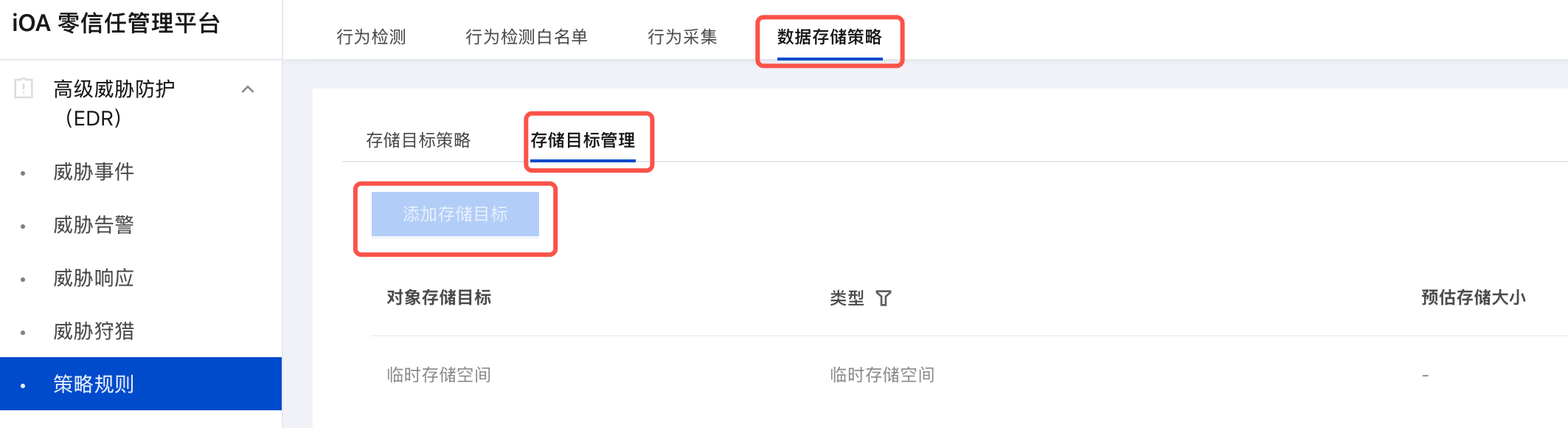Click the iOA 零信任管理平台 title
This screenshot has height=428, width=1568.
tap(116, 24)
